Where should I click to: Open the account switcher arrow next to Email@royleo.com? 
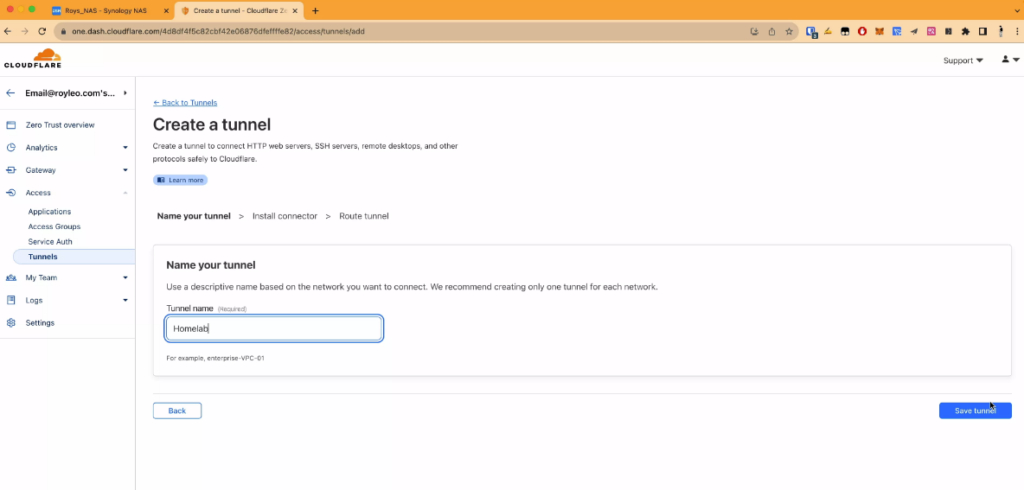coord(125,93)
